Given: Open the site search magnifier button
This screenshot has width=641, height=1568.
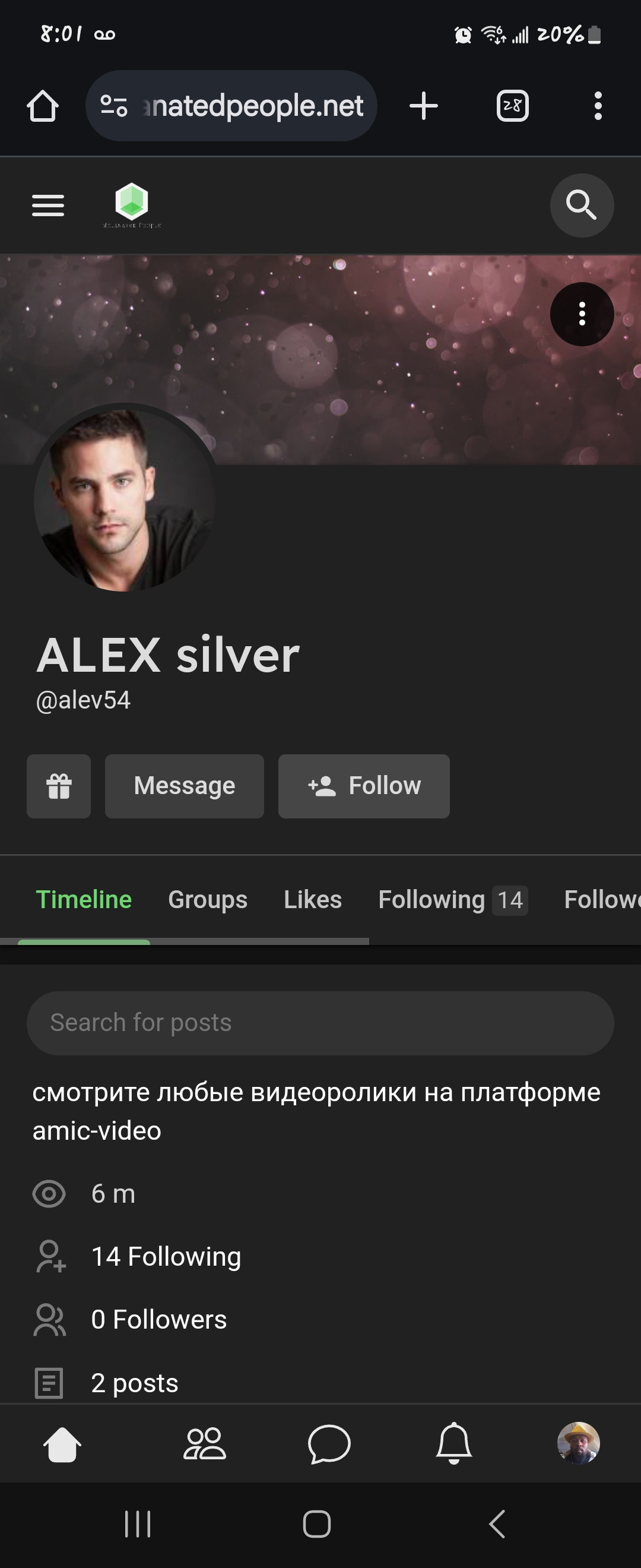Looking at the screenshot, I should (582, 205).
